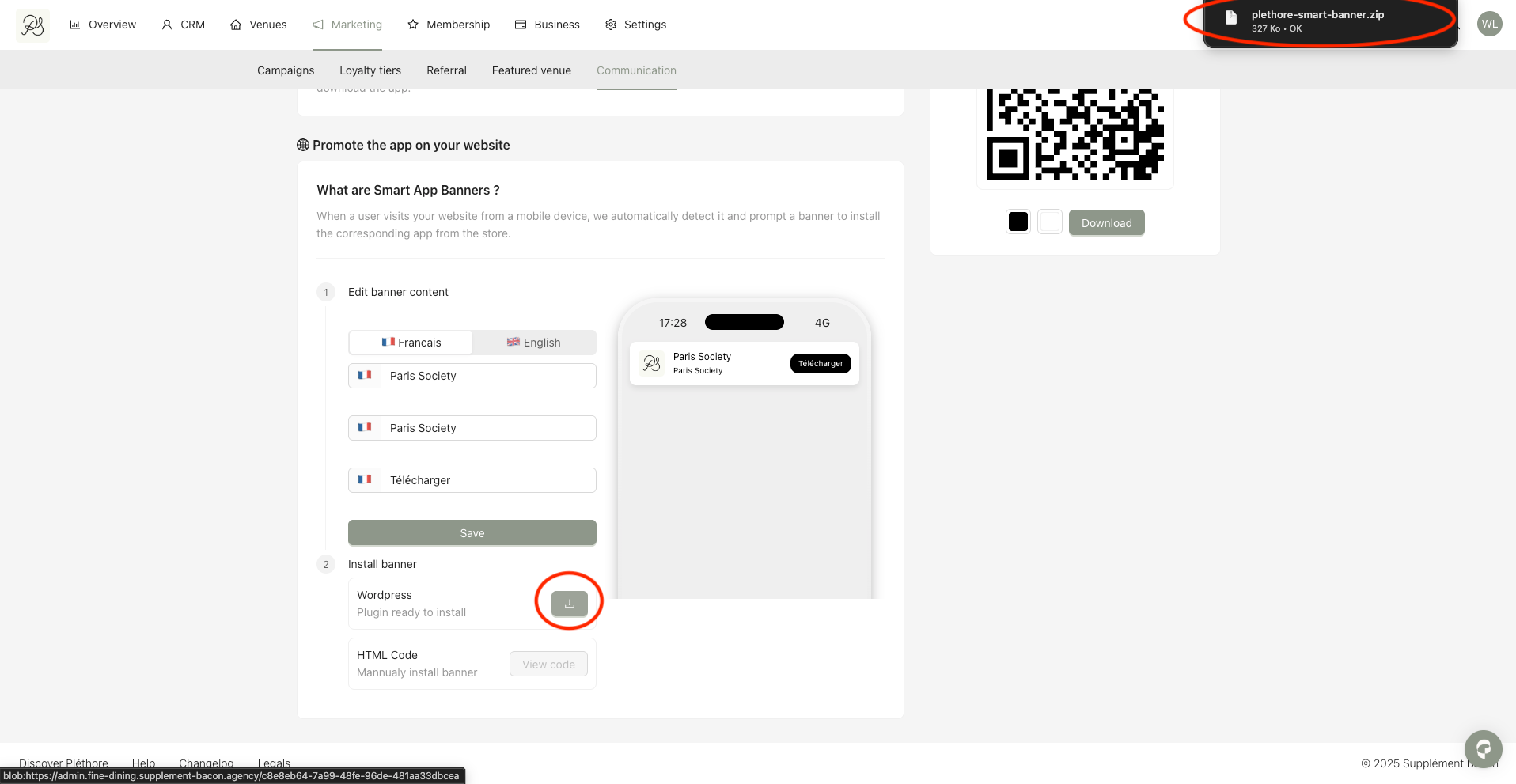Select white QR code color swatch

[x=1050, y=222]
